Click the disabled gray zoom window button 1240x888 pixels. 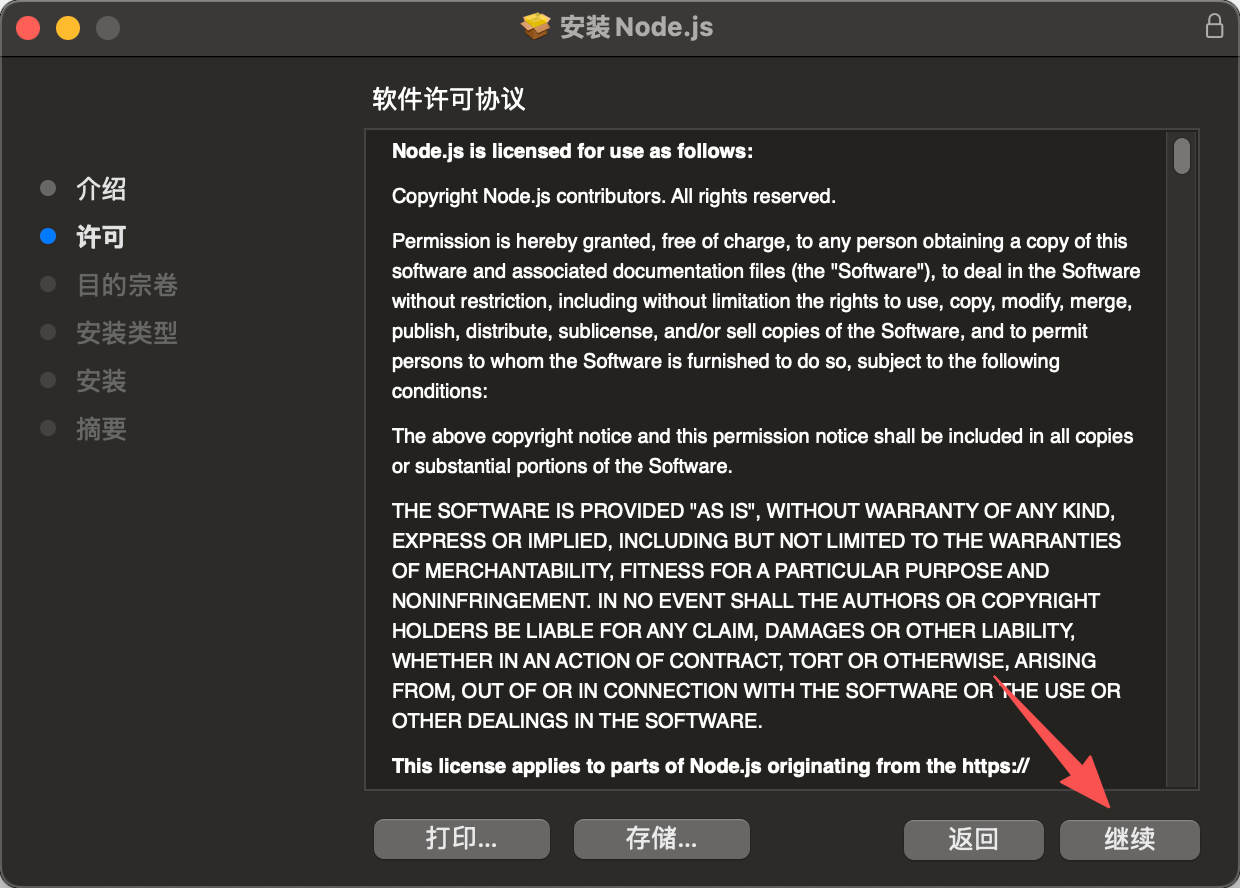pos(108,28)
